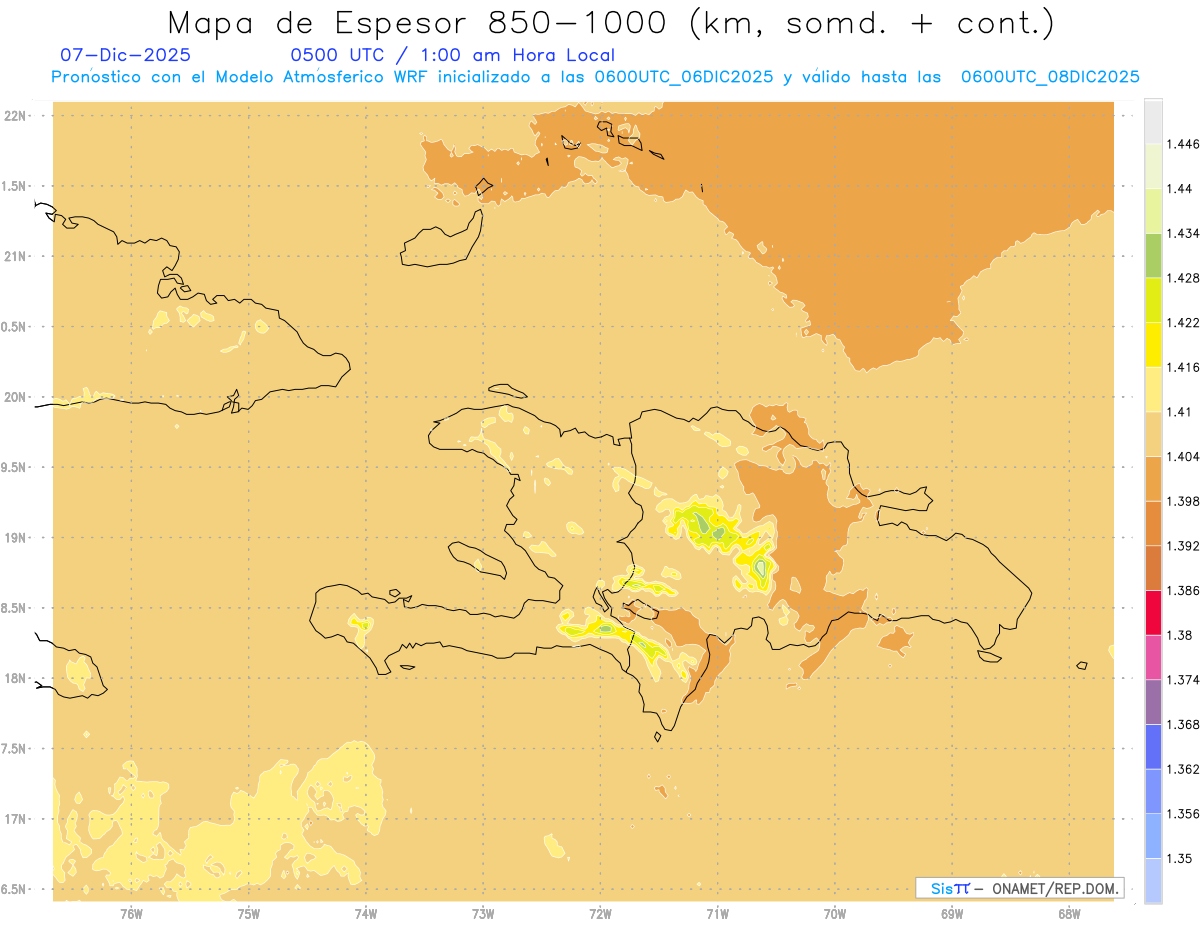Click the 69W longitude axis label
Viewport: 1200px width, 927px height.
point(952,914)
